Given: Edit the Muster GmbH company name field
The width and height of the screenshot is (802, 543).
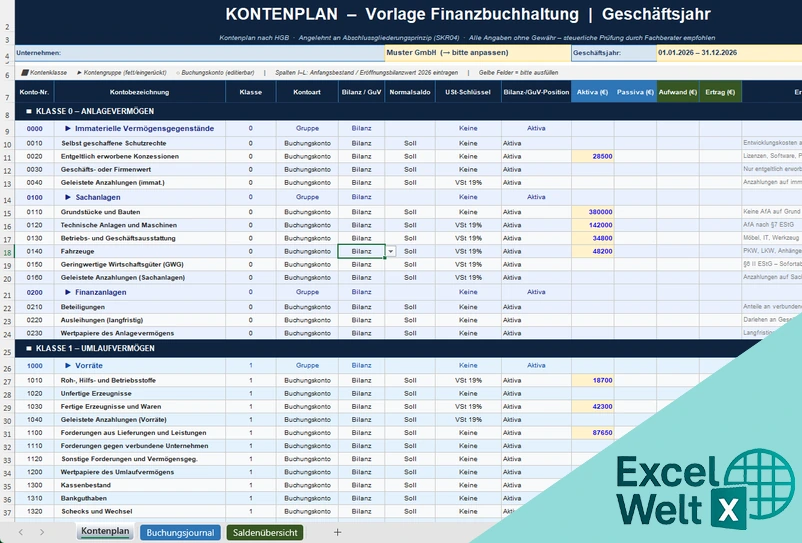Looking at the screenshot, I should click(477, 53).
